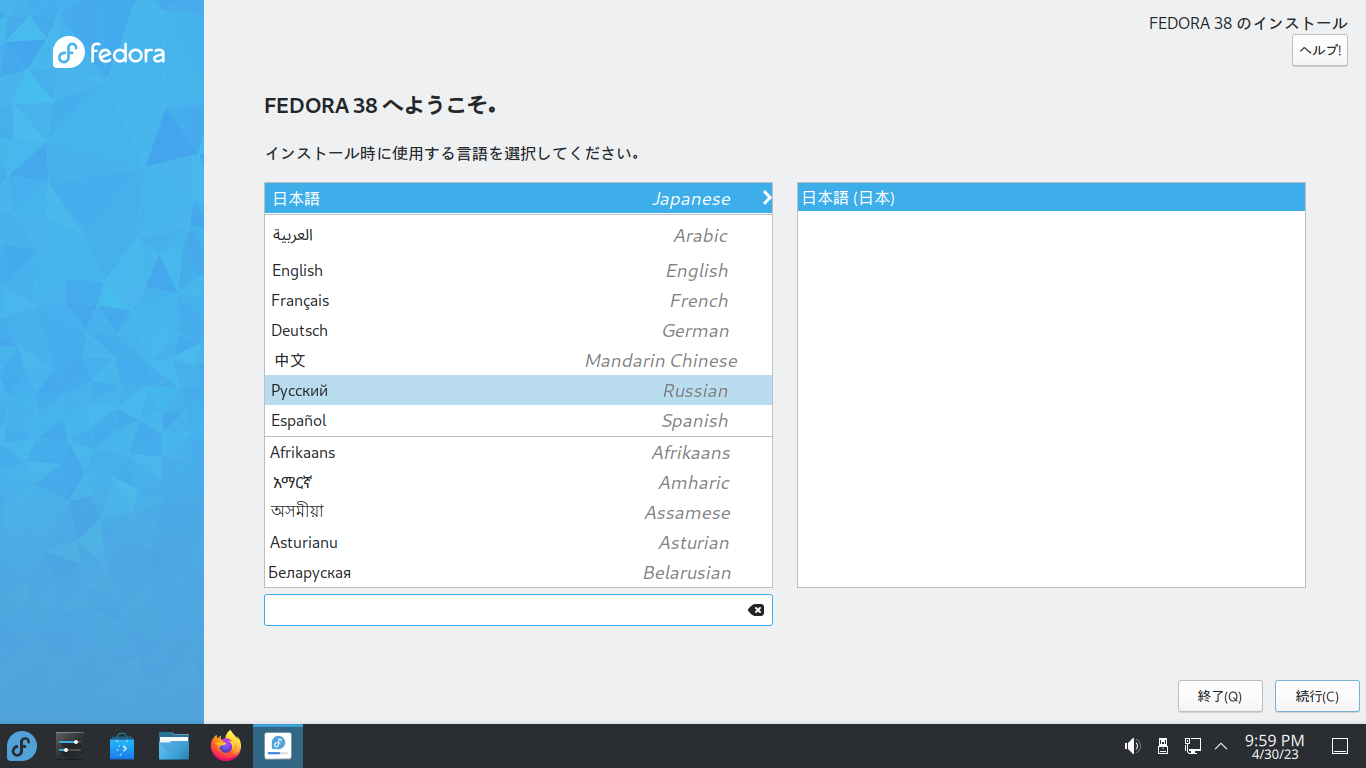The width and height of the screenshot is (1366, 768).
Task: Select 日本語 Japanese in language list
Action: click(518, 198)
